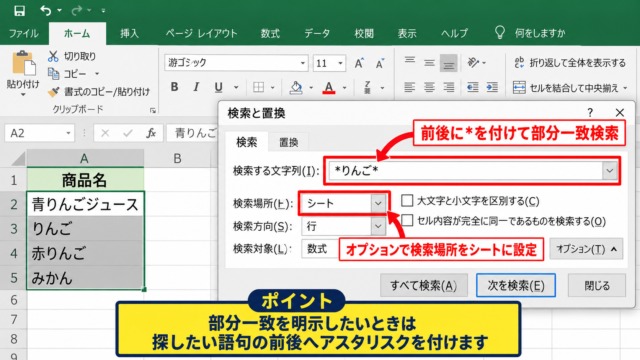Screen dimensions: 640x360
Task: Toggle Italic formatting button
Action: click(x=196, y=87)
